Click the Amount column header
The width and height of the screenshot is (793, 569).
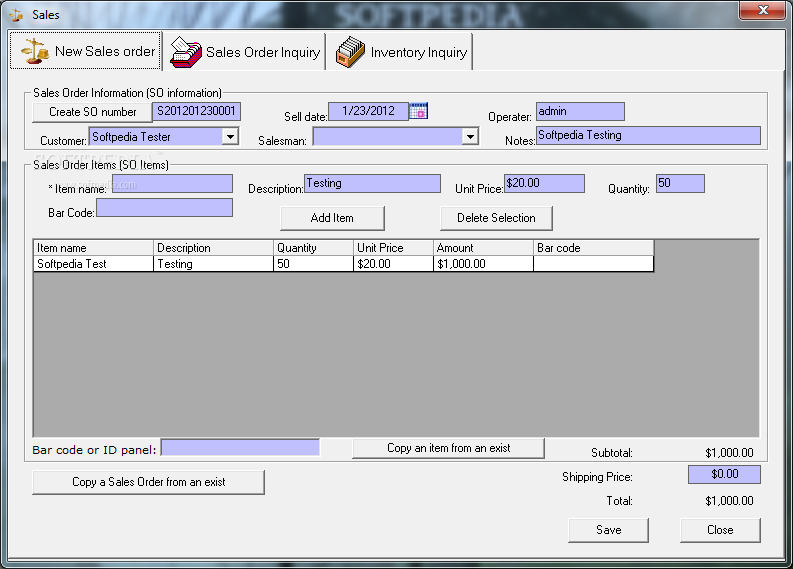483,248
